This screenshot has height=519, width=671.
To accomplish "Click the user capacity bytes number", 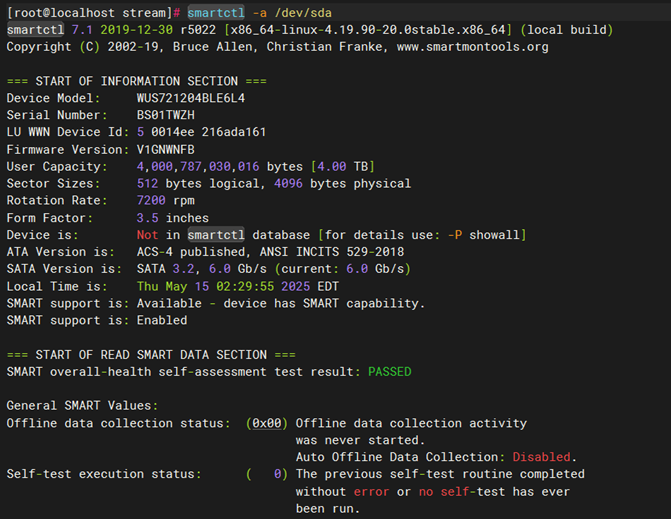I will [x=198, y=166].
